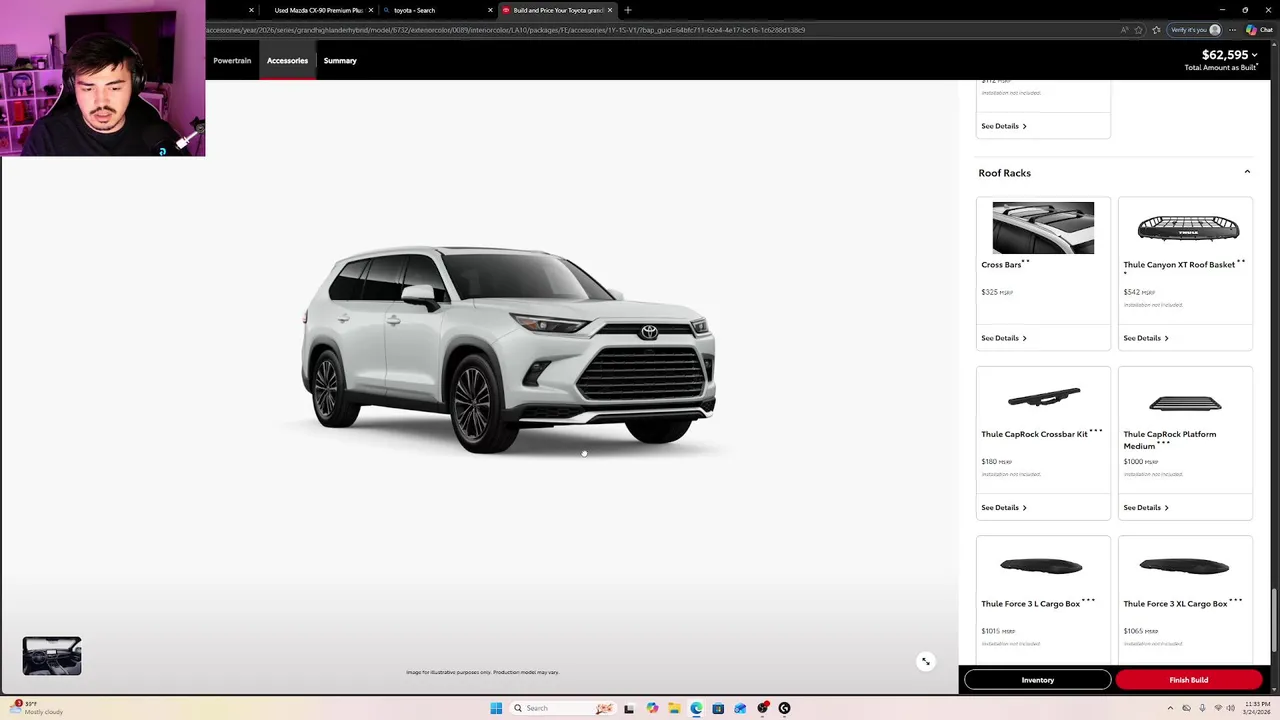
Task: Open the Powertrain step tab
Action: click(x=232, y=61)
